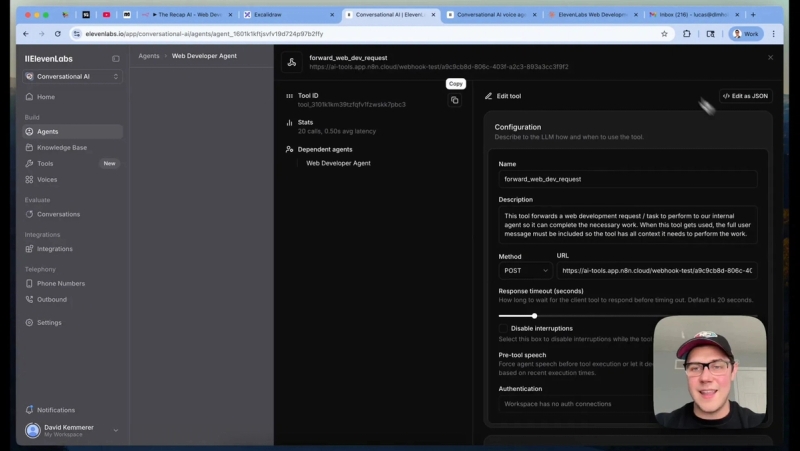
Task: Go back in browser history
Action: (26, 34)
